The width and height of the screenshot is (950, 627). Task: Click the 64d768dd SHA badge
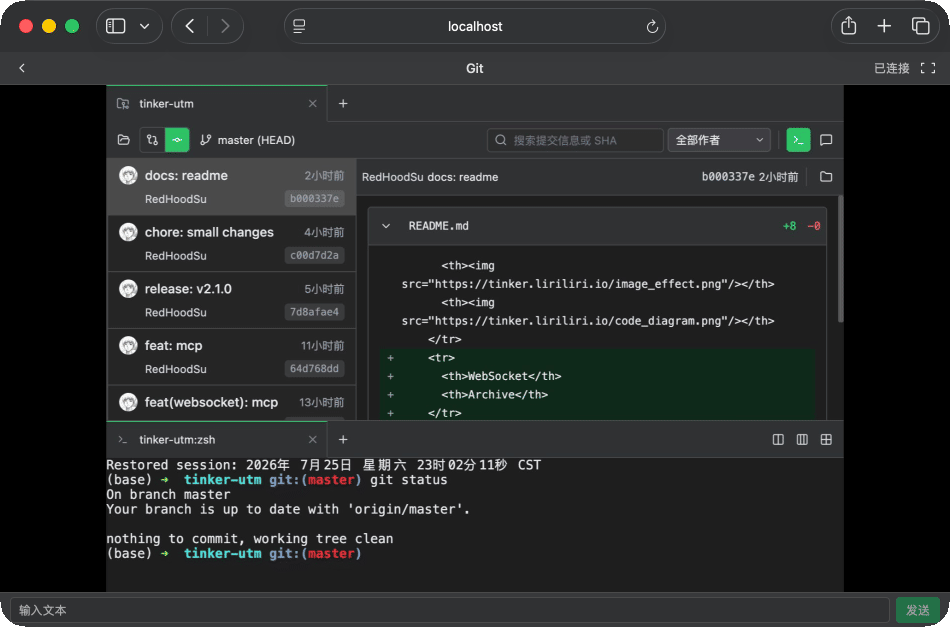pyautogui.click(x=314, y=368)
